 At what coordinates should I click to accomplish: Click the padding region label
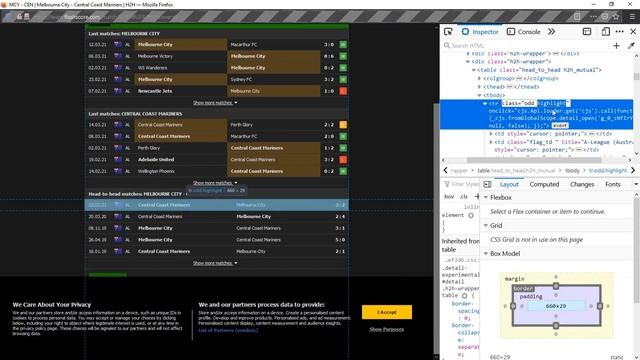(x=531, y=297)
